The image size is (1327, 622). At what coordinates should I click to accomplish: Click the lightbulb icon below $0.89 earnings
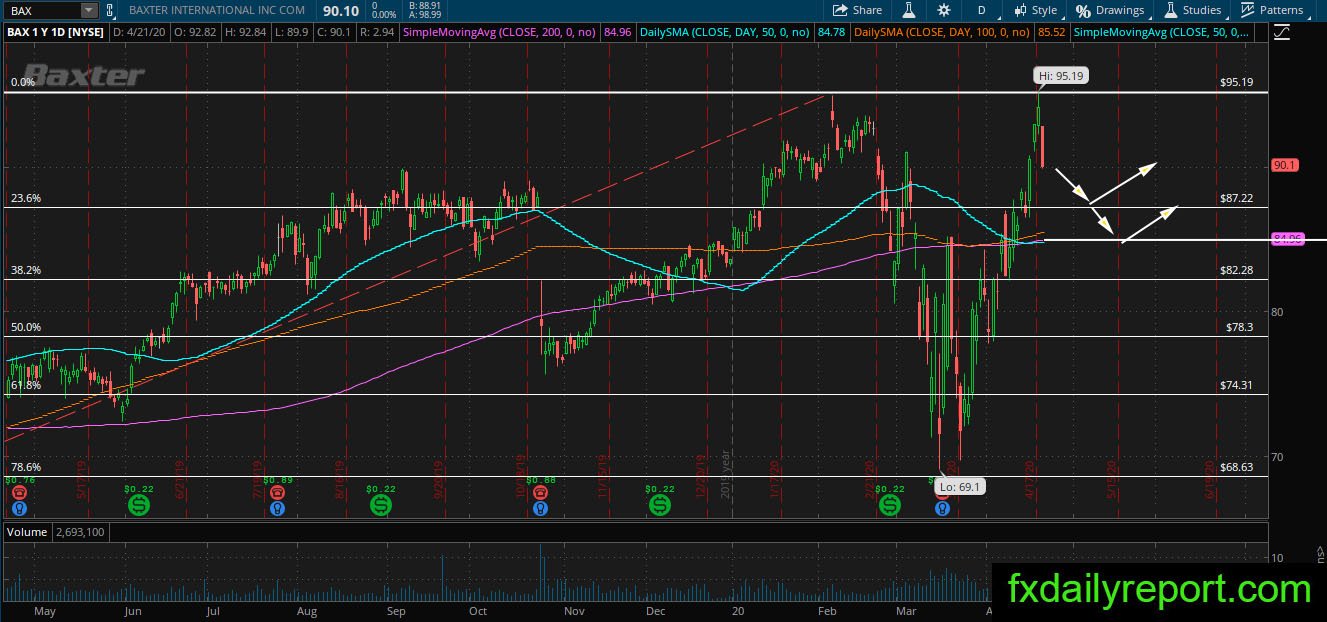point(278,508)
